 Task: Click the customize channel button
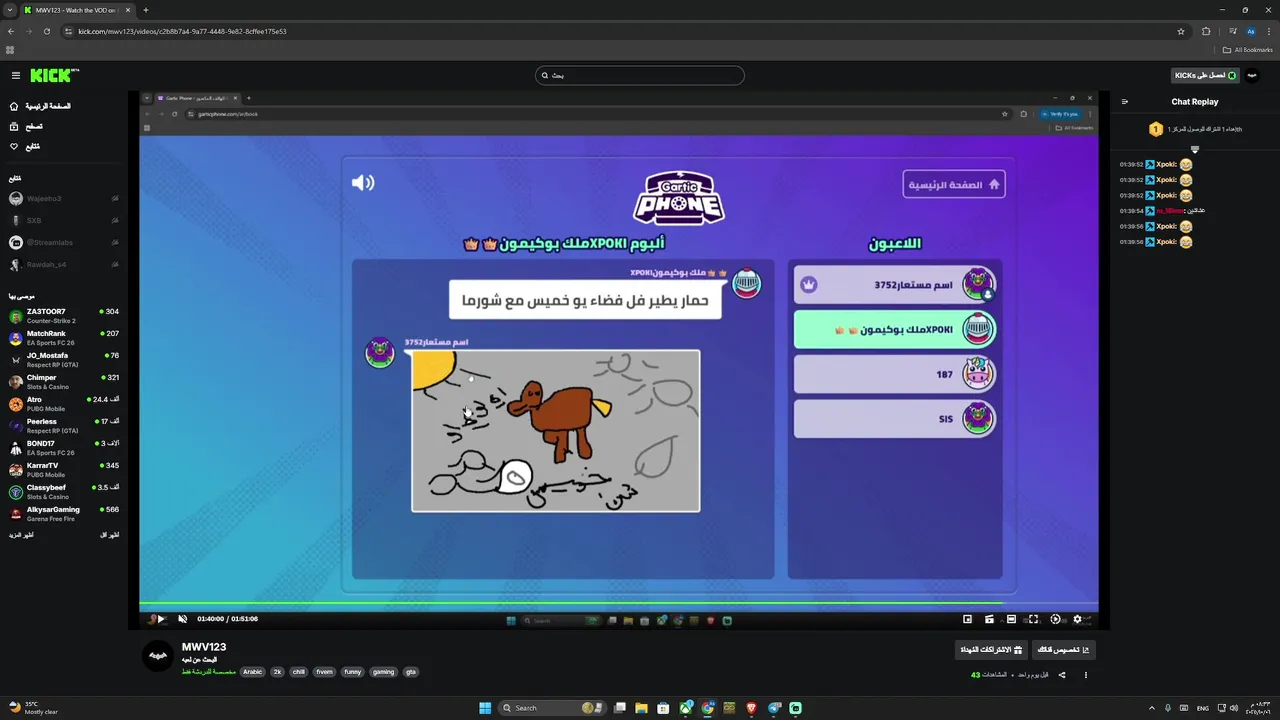point(1063,650)
